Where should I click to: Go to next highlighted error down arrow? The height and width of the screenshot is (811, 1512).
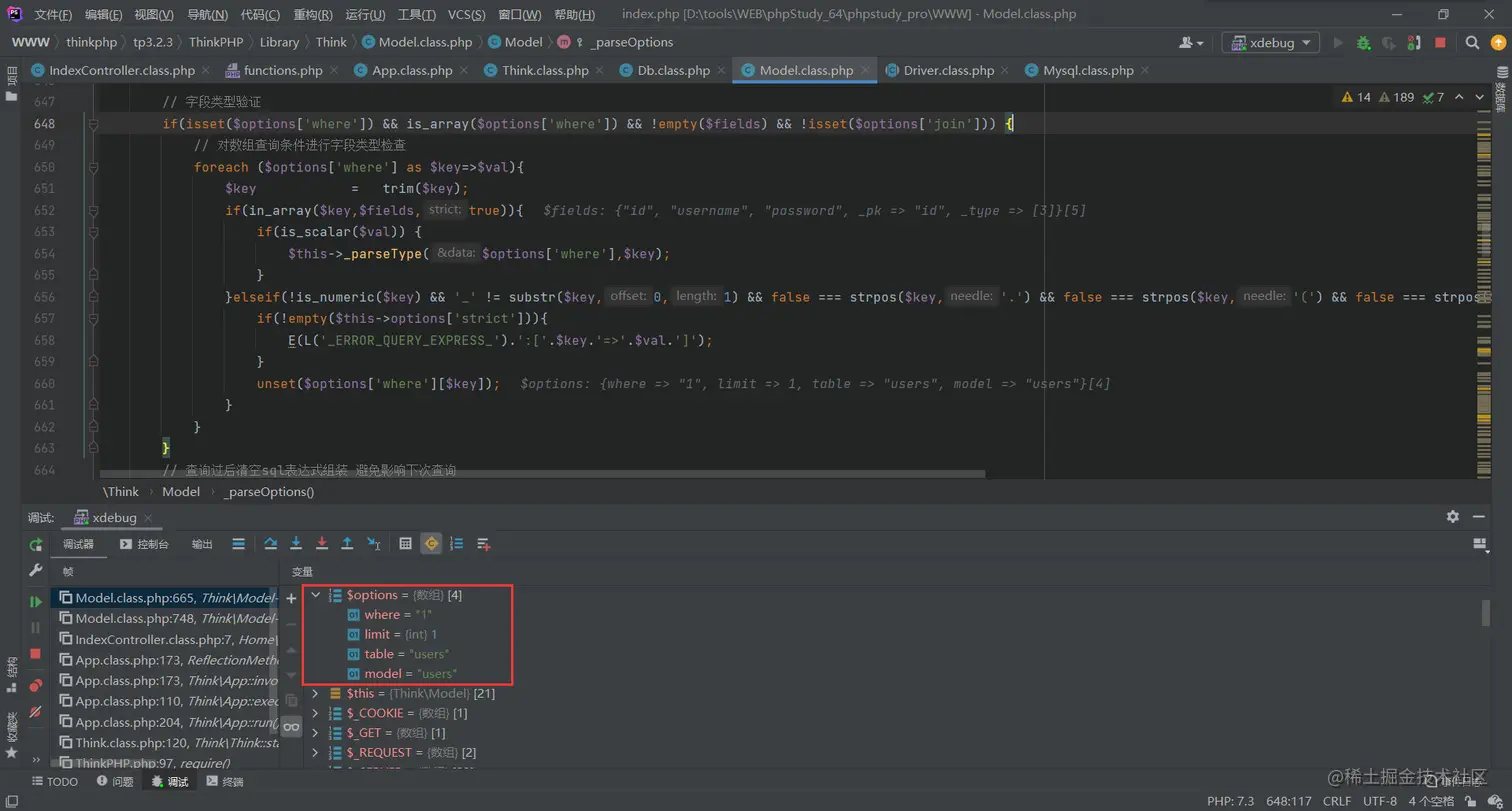[1481, 97]
